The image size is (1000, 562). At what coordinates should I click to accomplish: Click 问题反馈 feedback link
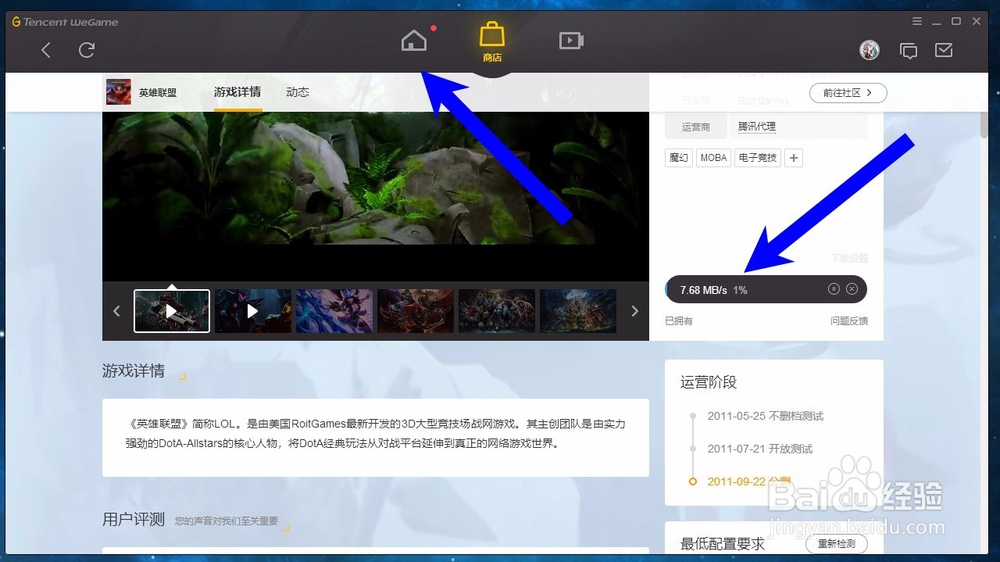click(x=849, y=321)
